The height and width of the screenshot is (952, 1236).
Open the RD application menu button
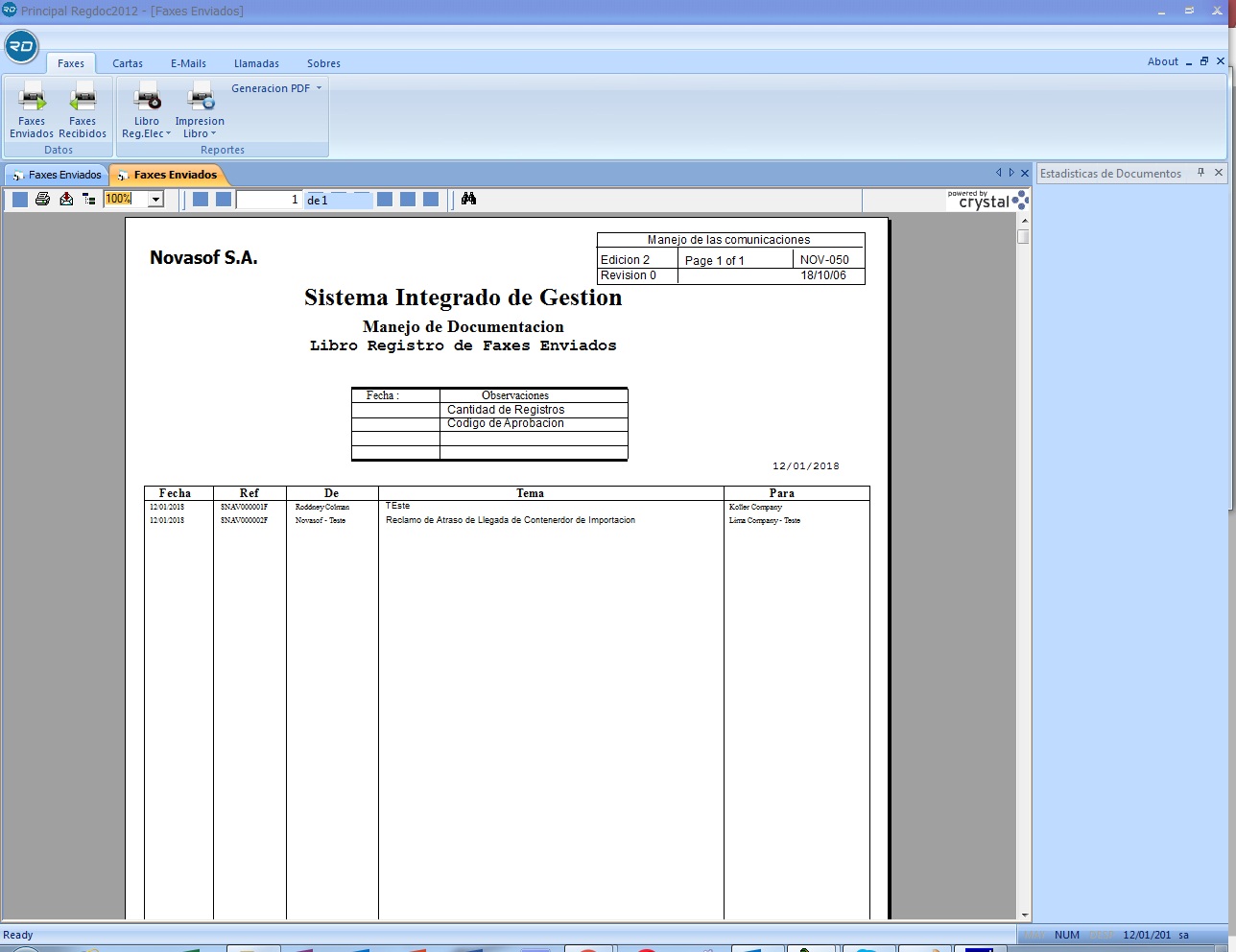[x=21, y=46]
